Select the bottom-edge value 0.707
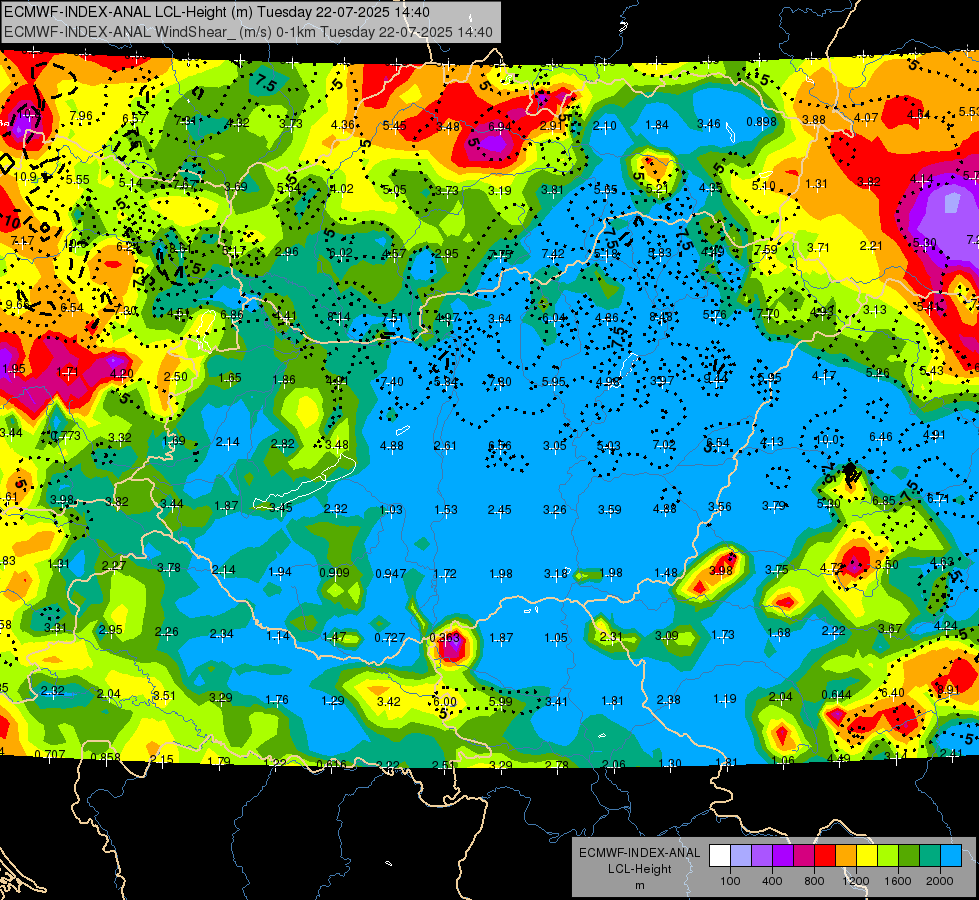This screenshot has width=979, height=900. [50, 754]
